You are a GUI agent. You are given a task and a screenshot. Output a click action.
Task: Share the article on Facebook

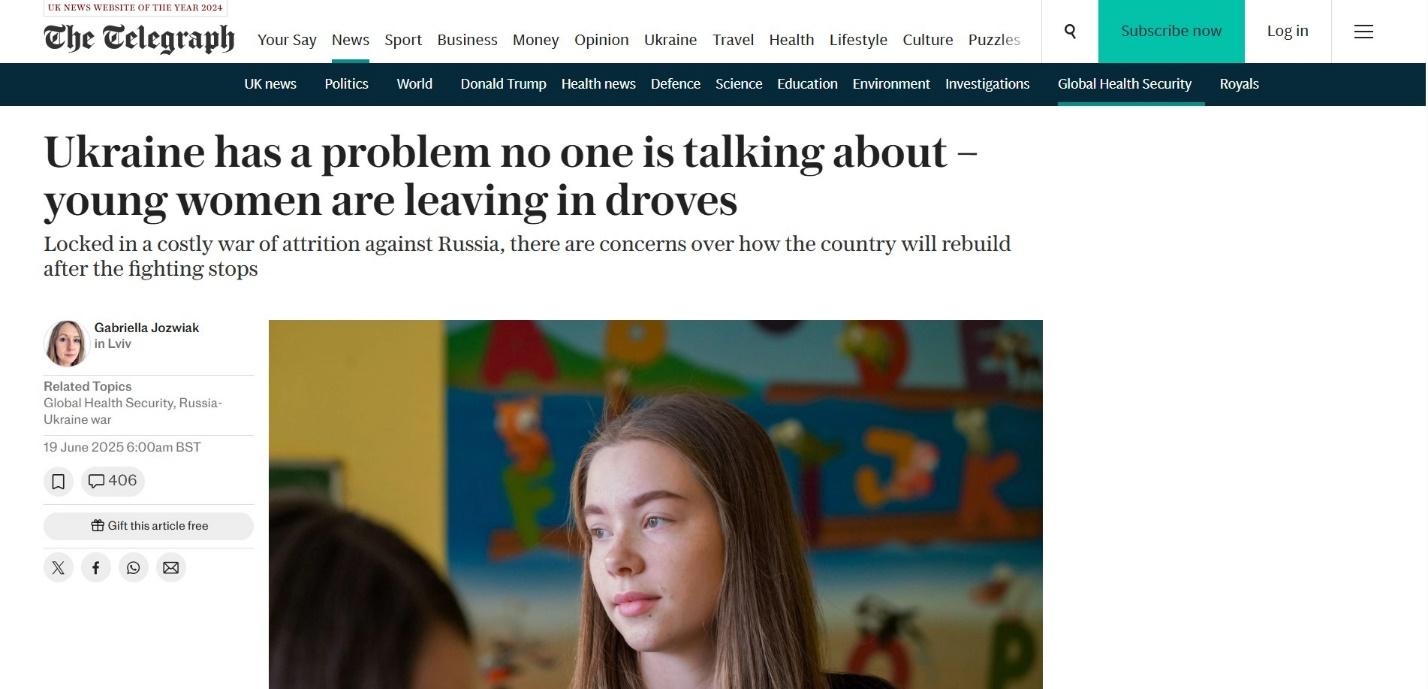(96, 568)
